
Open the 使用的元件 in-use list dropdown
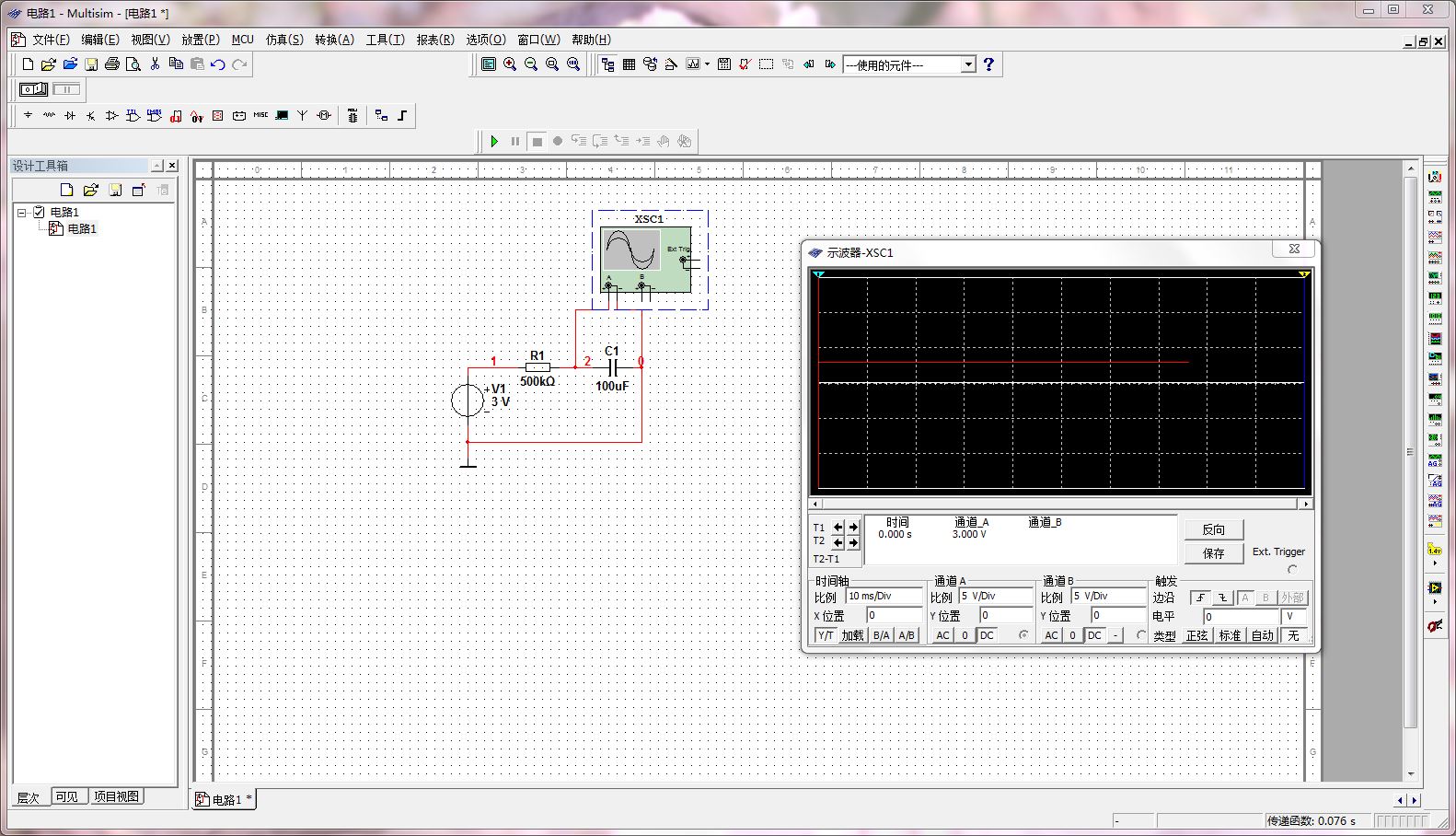pyautogui.click(x=968, y=64)
